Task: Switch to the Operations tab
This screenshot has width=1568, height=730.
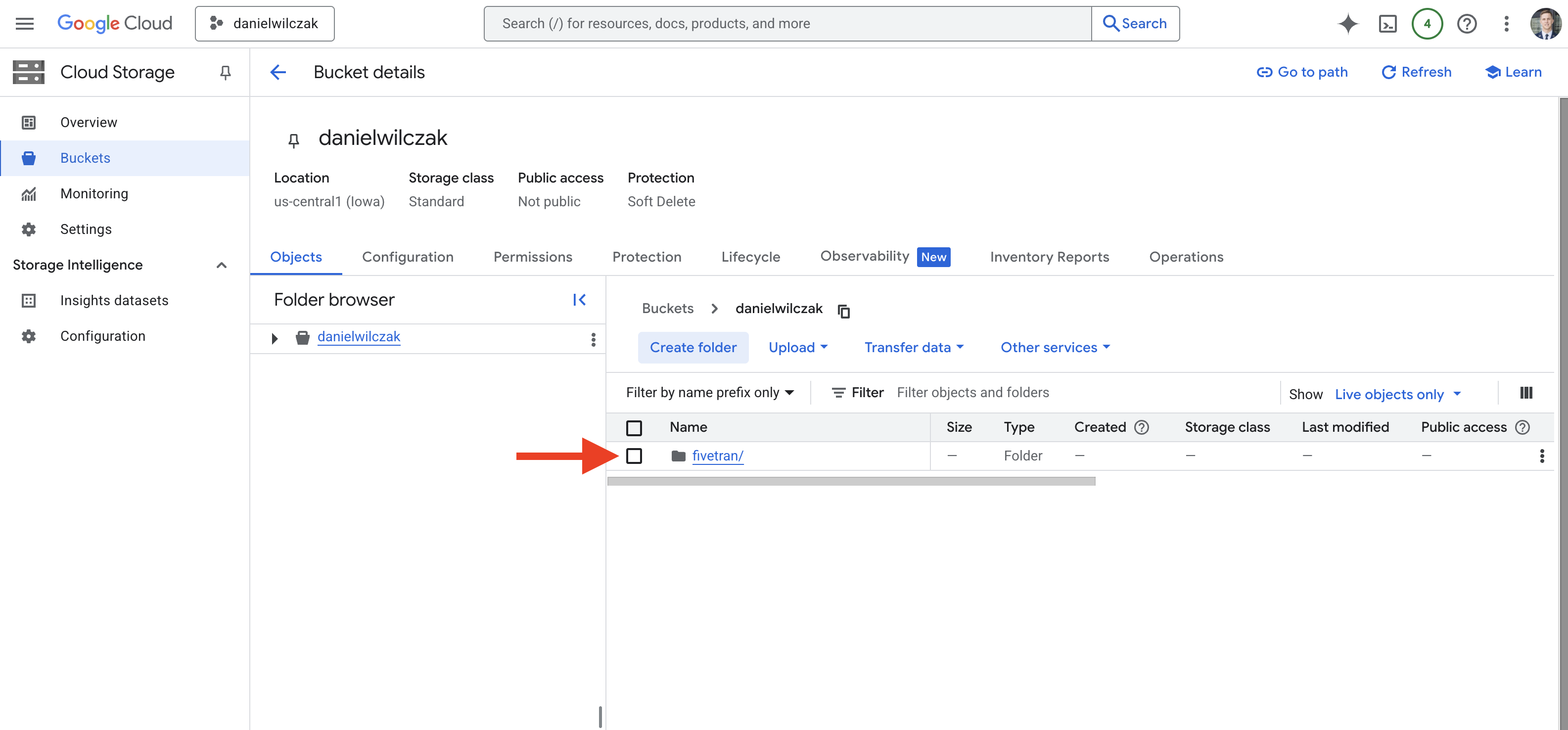Action: [1186, 257]
